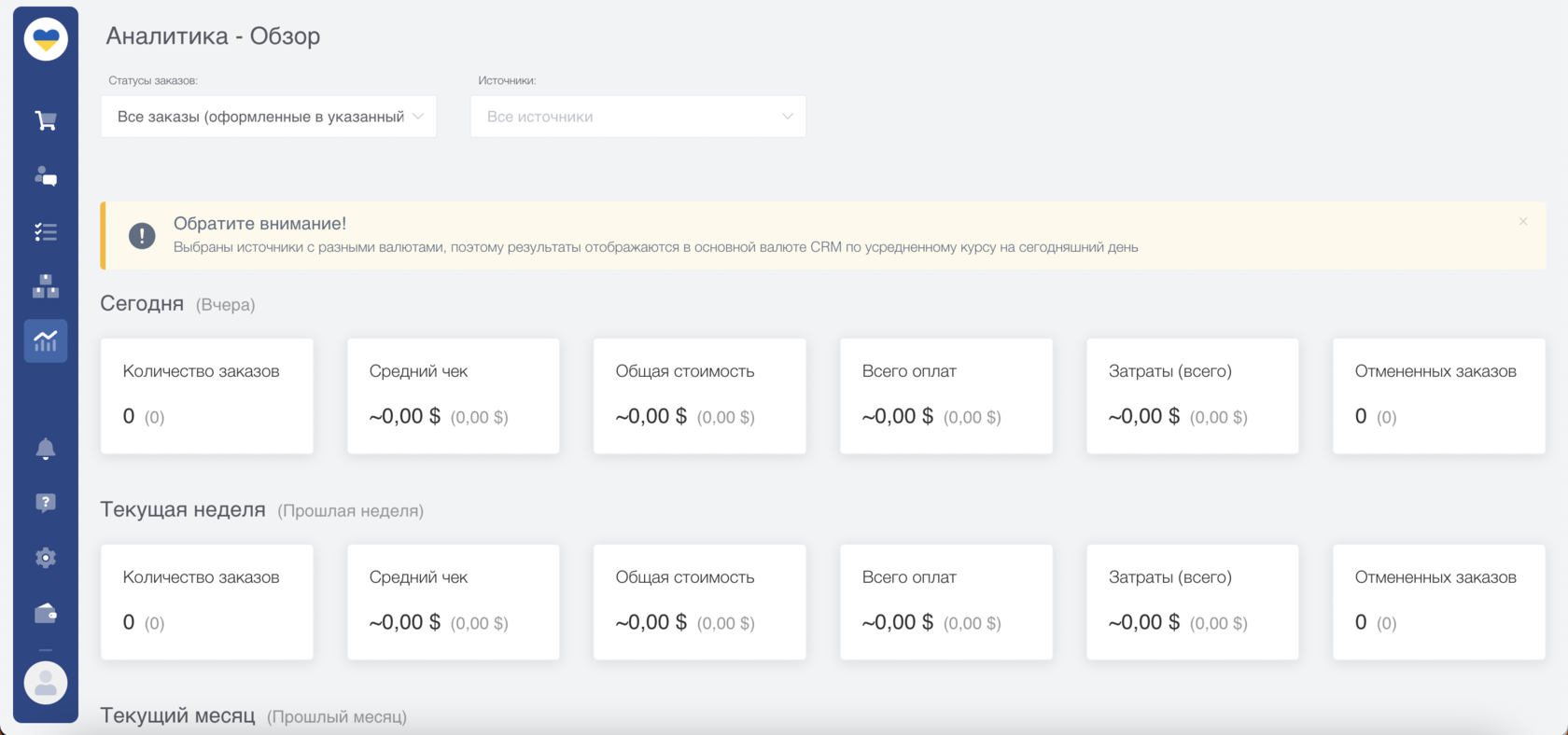The width and height of the screenshot is (1568, 735).
Task: Select Затраты (всего) card under Сегодня
Action: coord(1193,396)
